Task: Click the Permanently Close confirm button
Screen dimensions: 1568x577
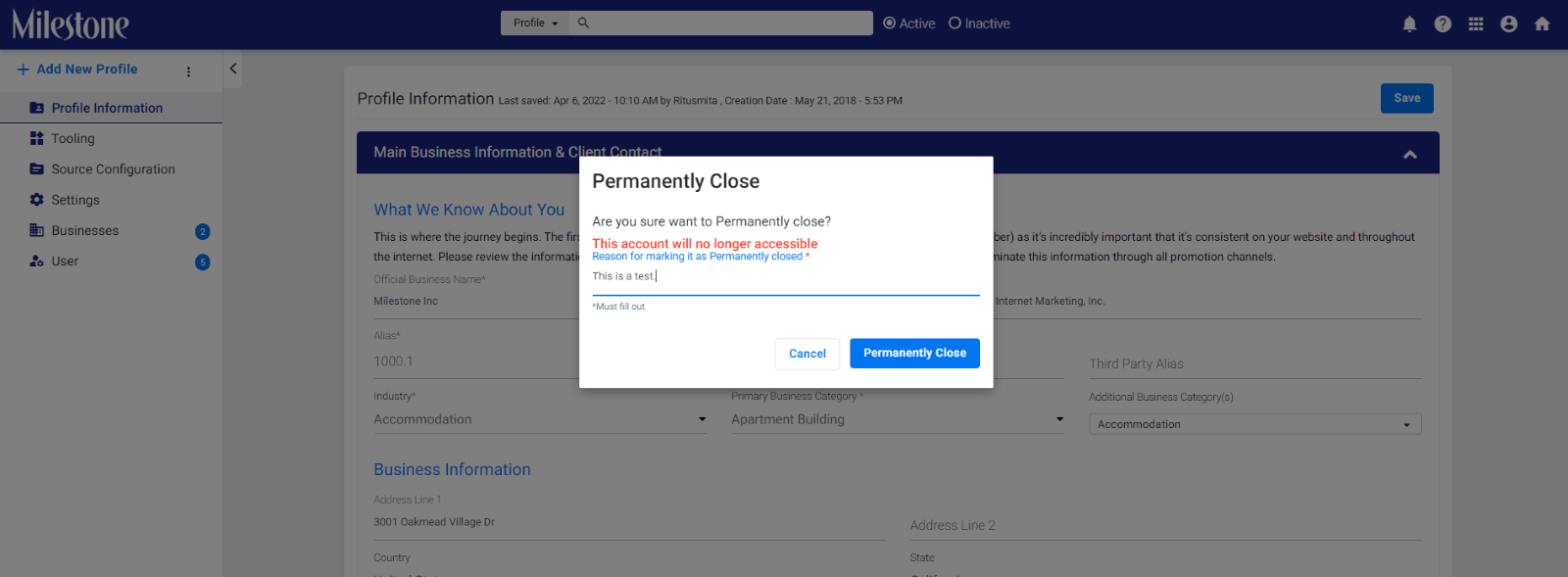Action: [x=914, y=353]
